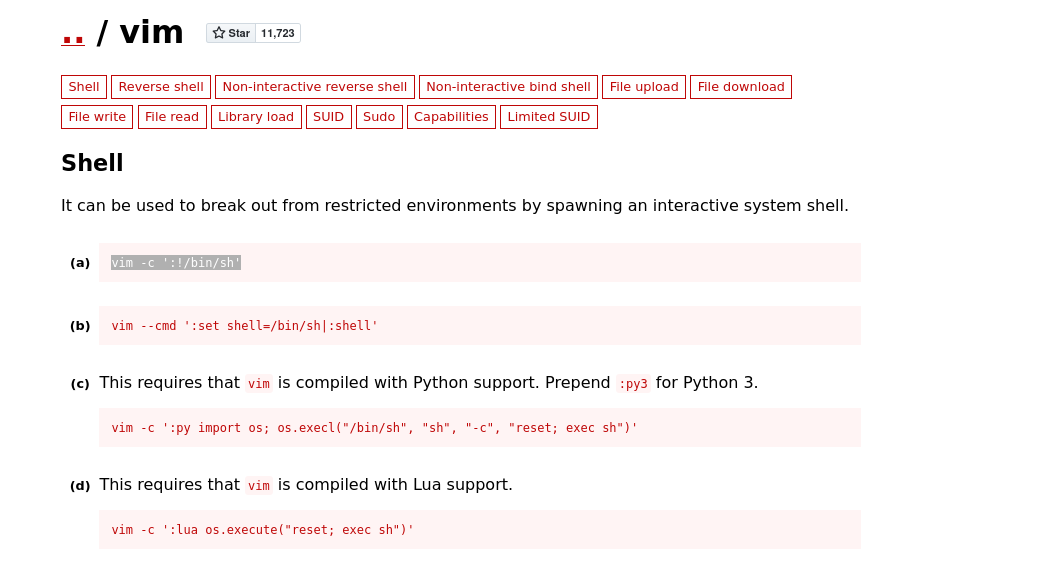
Task: Click the 'vim' page title
Action: [x=151, y=32]
